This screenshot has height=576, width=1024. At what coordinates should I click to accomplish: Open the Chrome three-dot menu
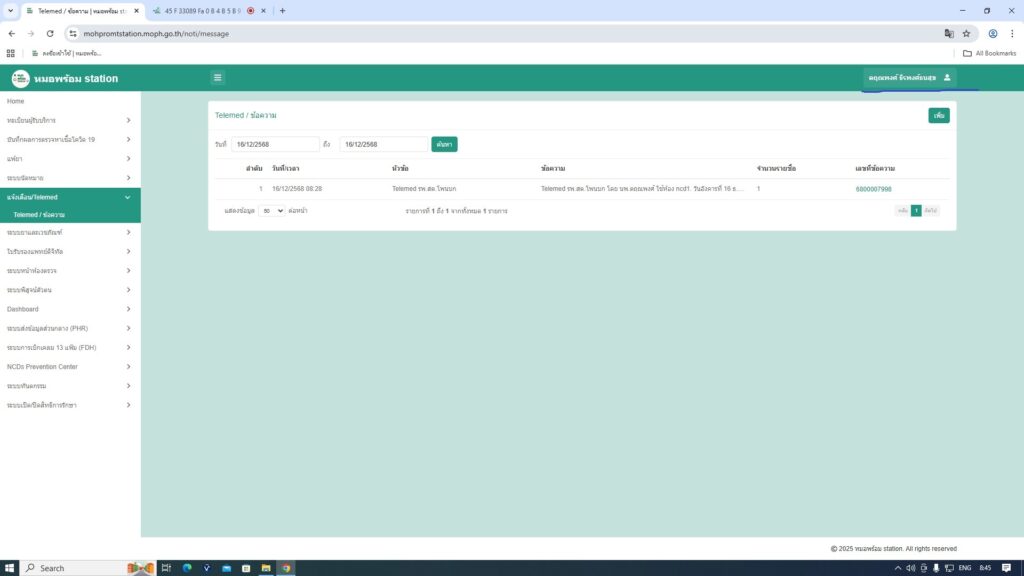tap(1012, 33)
